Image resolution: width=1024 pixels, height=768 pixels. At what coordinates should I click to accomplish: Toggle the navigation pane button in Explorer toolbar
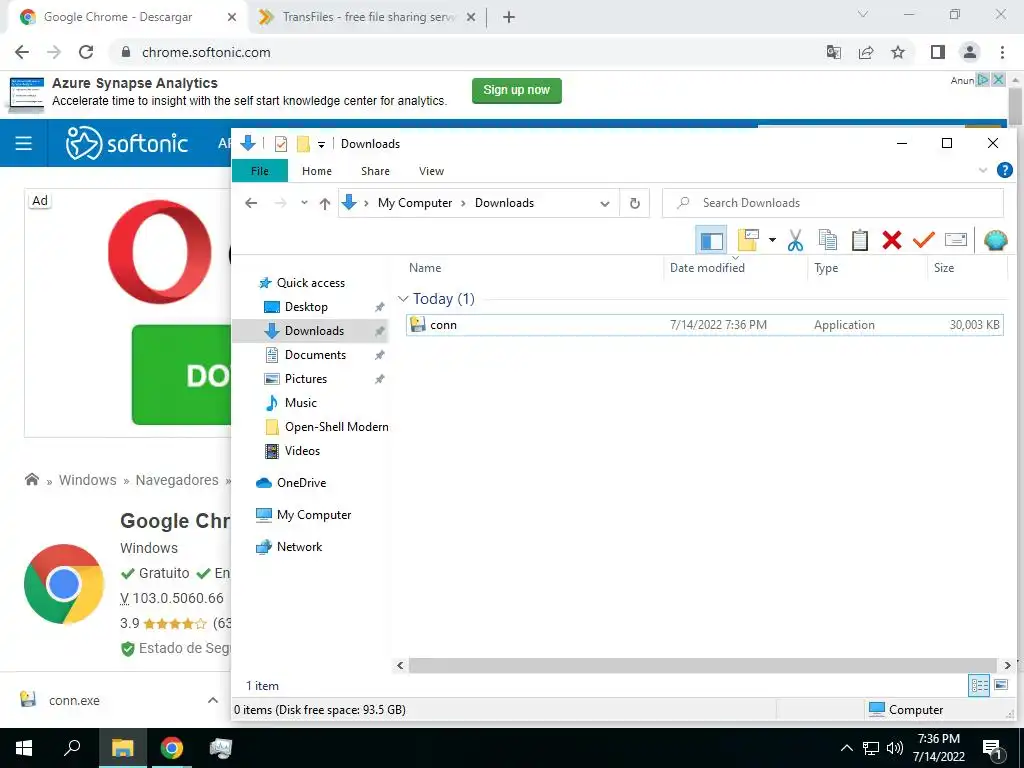pyautogui.click(x=711, y=240)
